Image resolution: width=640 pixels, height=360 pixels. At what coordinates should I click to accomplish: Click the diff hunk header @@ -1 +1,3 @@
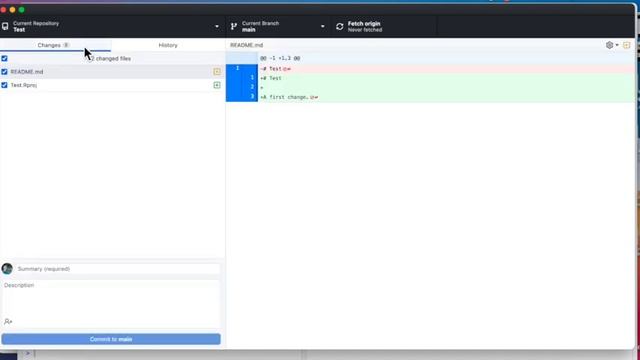coord(280,58)
